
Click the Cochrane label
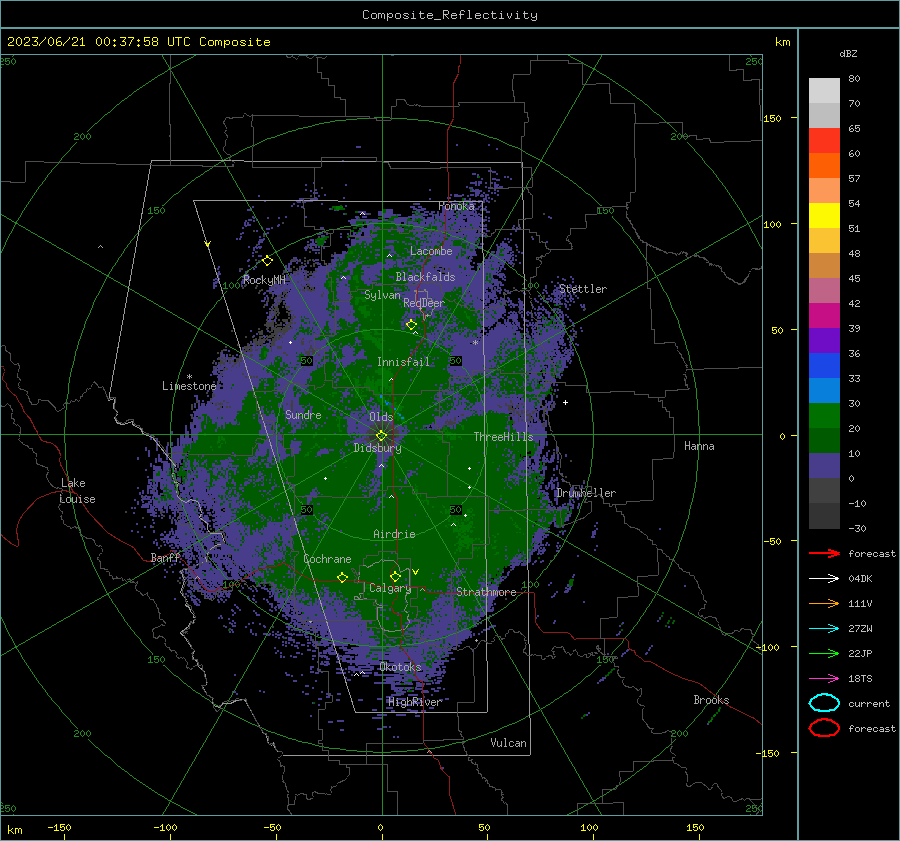[327, 559]
